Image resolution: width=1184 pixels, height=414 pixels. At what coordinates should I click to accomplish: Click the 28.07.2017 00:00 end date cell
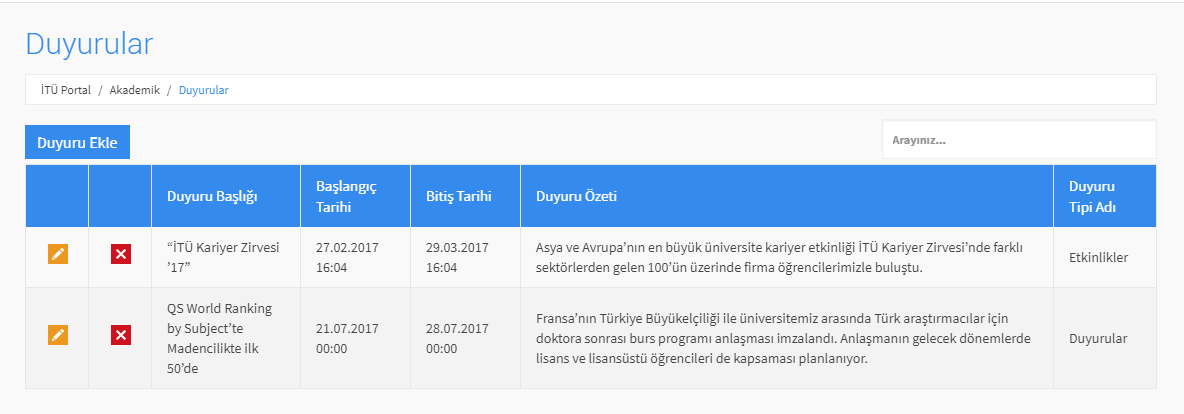click(458, 338)
